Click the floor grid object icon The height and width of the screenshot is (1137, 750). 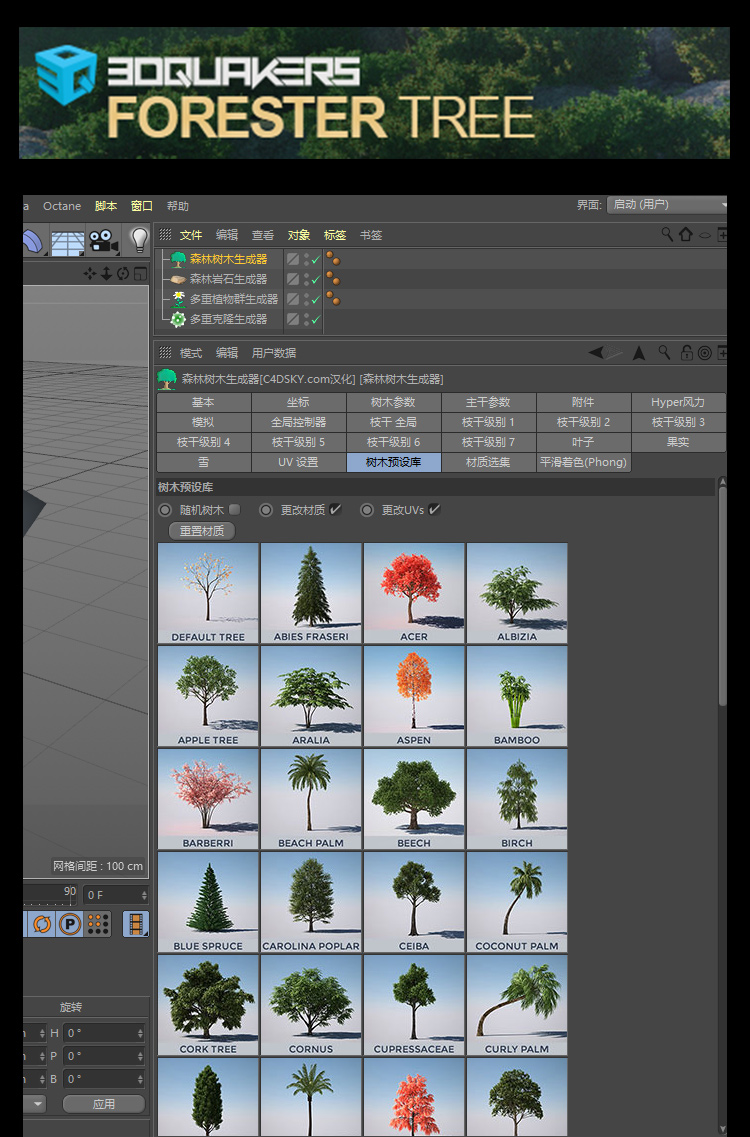click(x=67, y=242)
